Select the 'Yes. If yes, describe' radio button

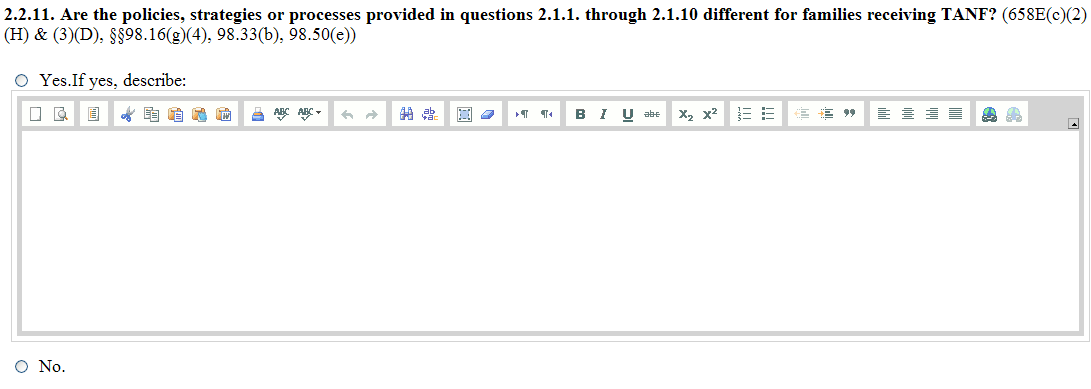point(22,81)
